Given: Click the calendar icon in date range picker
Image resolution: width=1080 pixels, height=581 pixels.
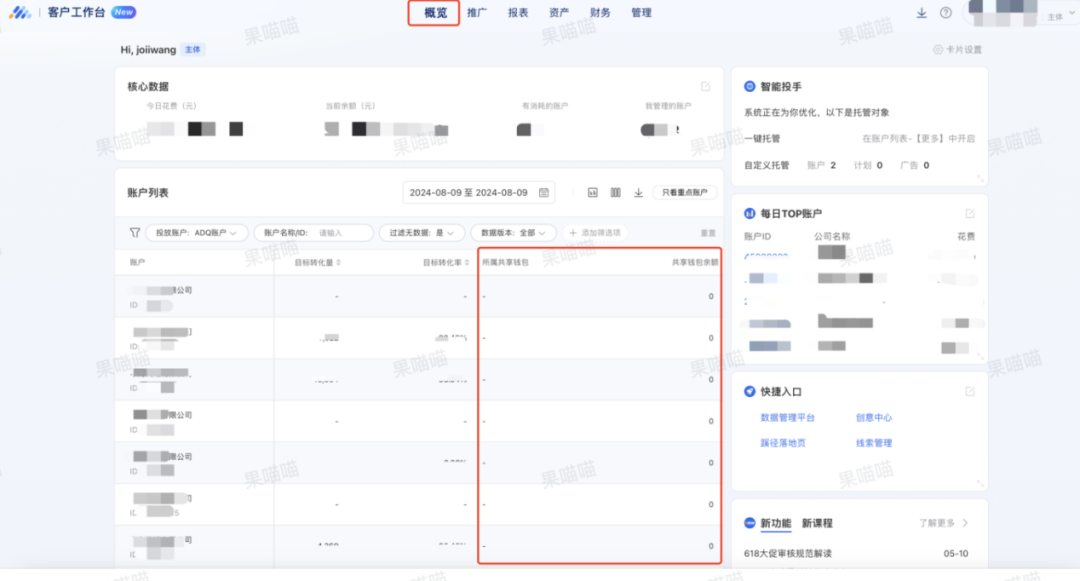Looking at the screenshot, I should click(x=544, y=192).
